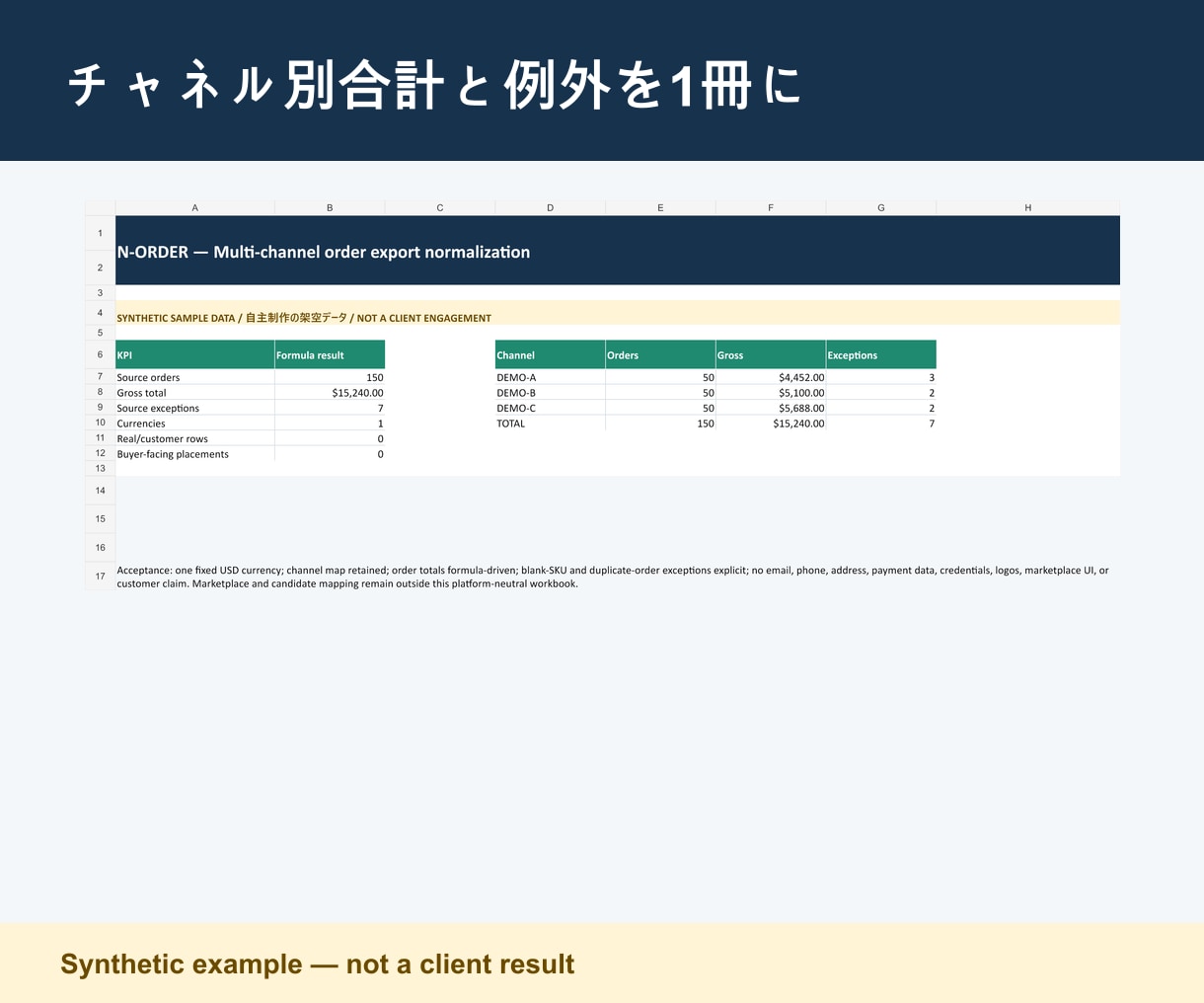Click the Source orders value 150
The image size is (1204, 1003).
click(330, 377)
